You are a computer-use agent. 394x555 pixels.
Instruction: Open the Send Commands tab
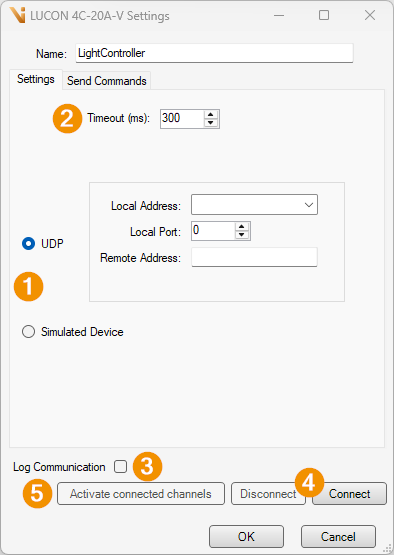[x=107, y=81]
